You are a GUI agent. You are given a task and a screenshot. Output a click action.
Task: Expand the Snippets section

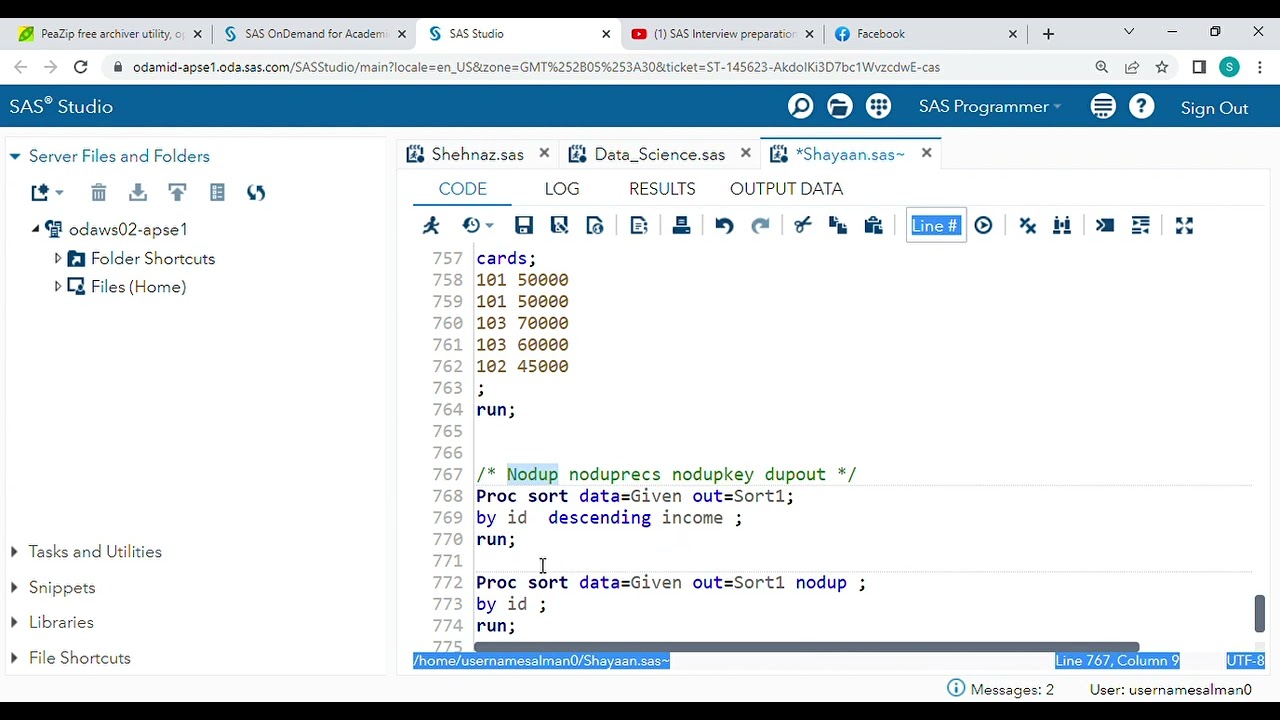14,588
